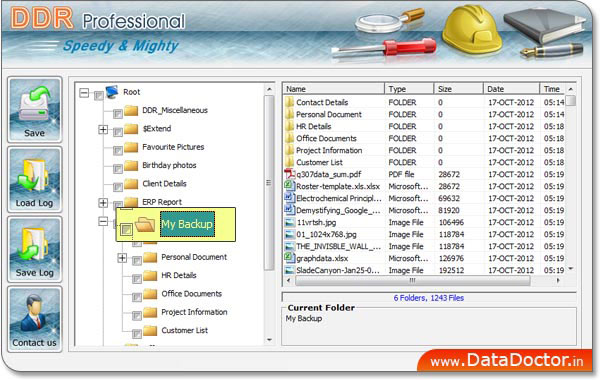Screen dimensions: 600x380
Task: Expand the Personal Document tree node
Action: click(122, 258)
